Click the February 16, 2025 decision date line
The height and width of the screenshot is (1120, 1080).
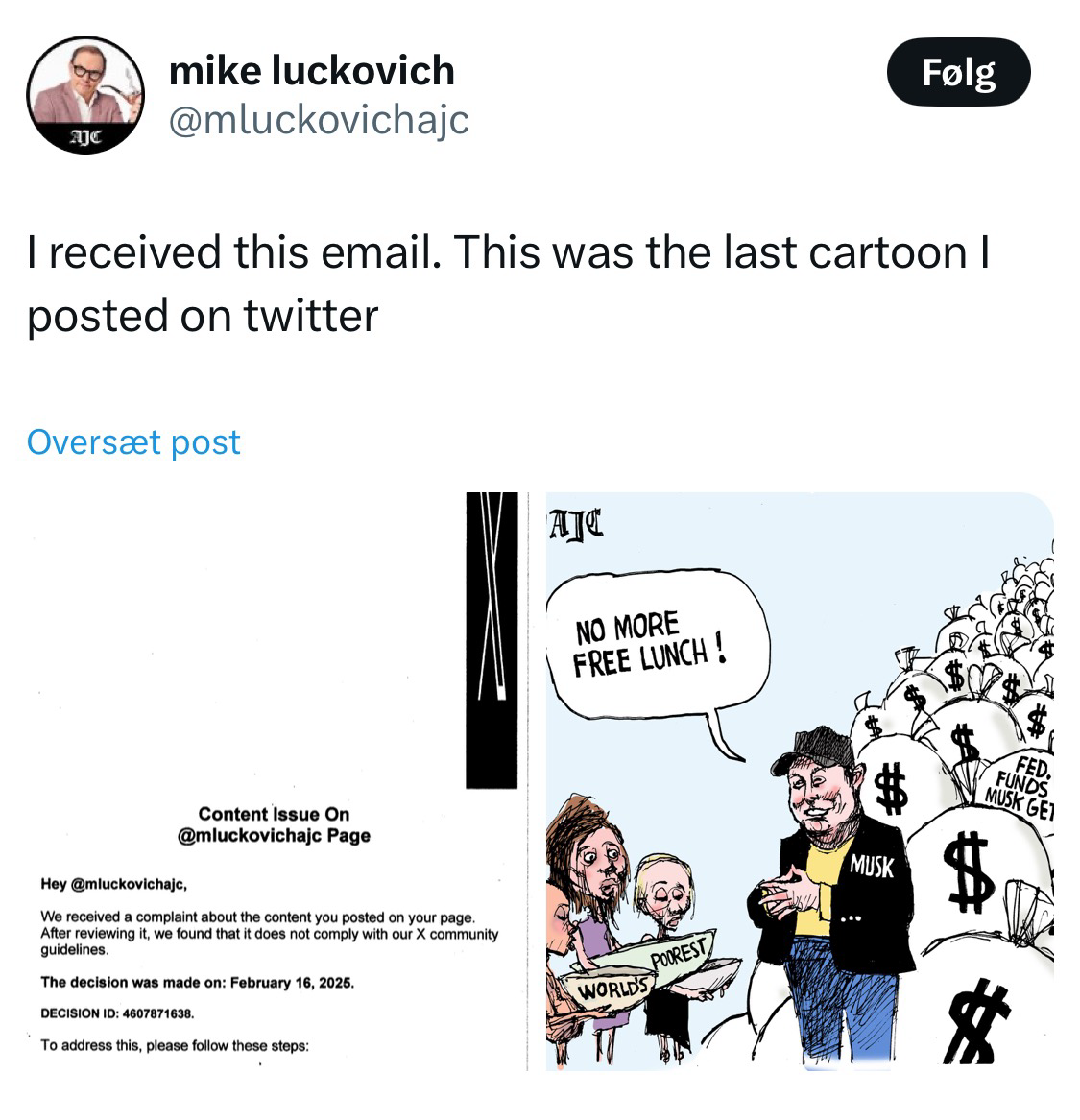pos(197,982)
